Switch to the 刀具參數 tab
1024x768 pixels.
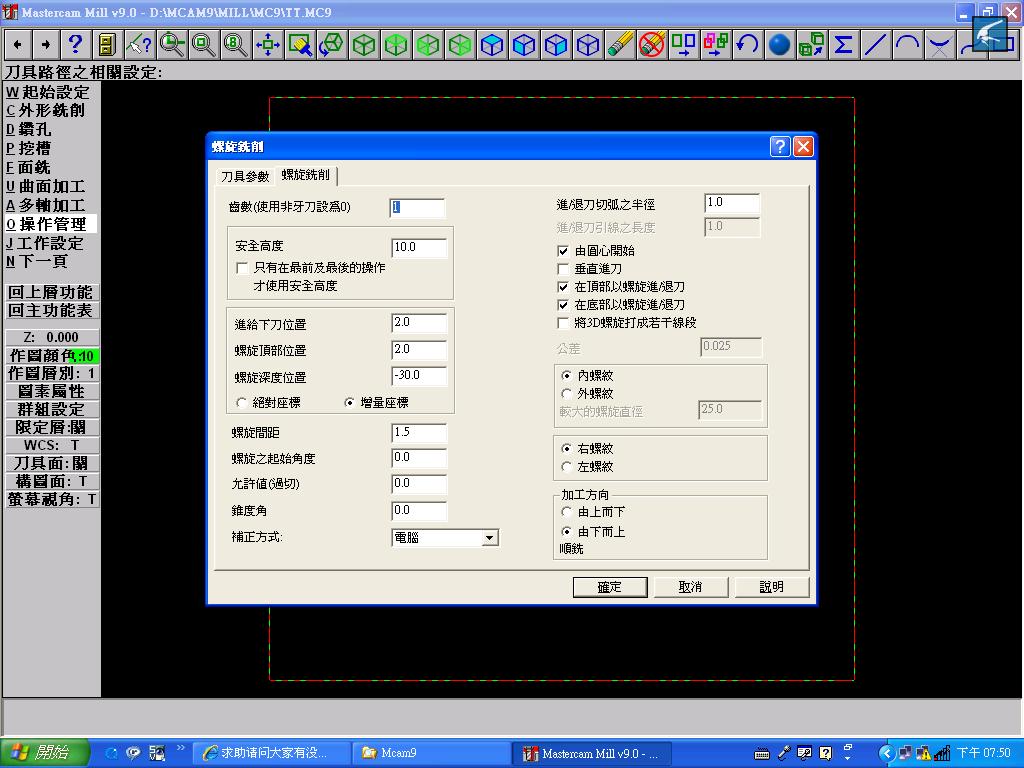pos(245,176)
